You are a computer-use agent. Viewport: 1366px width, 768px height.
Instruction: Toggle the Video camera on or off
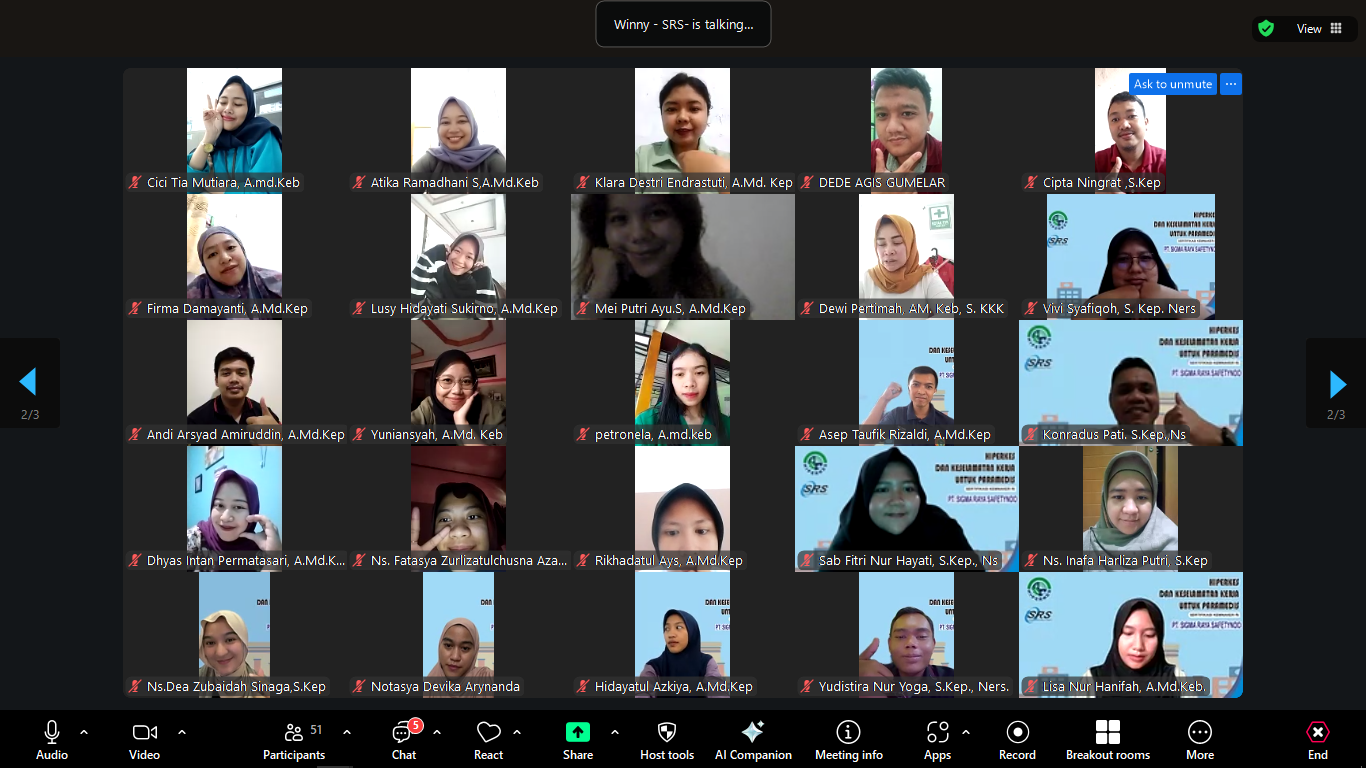[144, 733]
